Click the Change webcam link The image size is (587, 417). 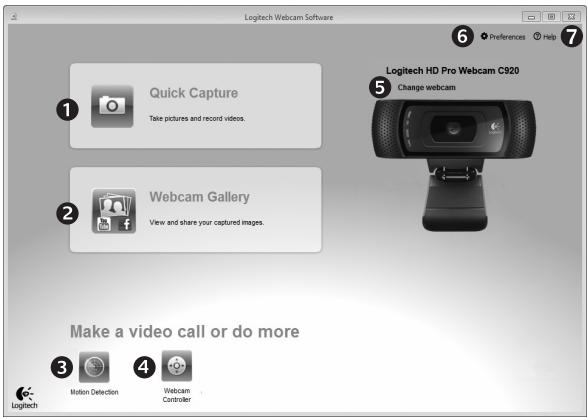[426, 87]
